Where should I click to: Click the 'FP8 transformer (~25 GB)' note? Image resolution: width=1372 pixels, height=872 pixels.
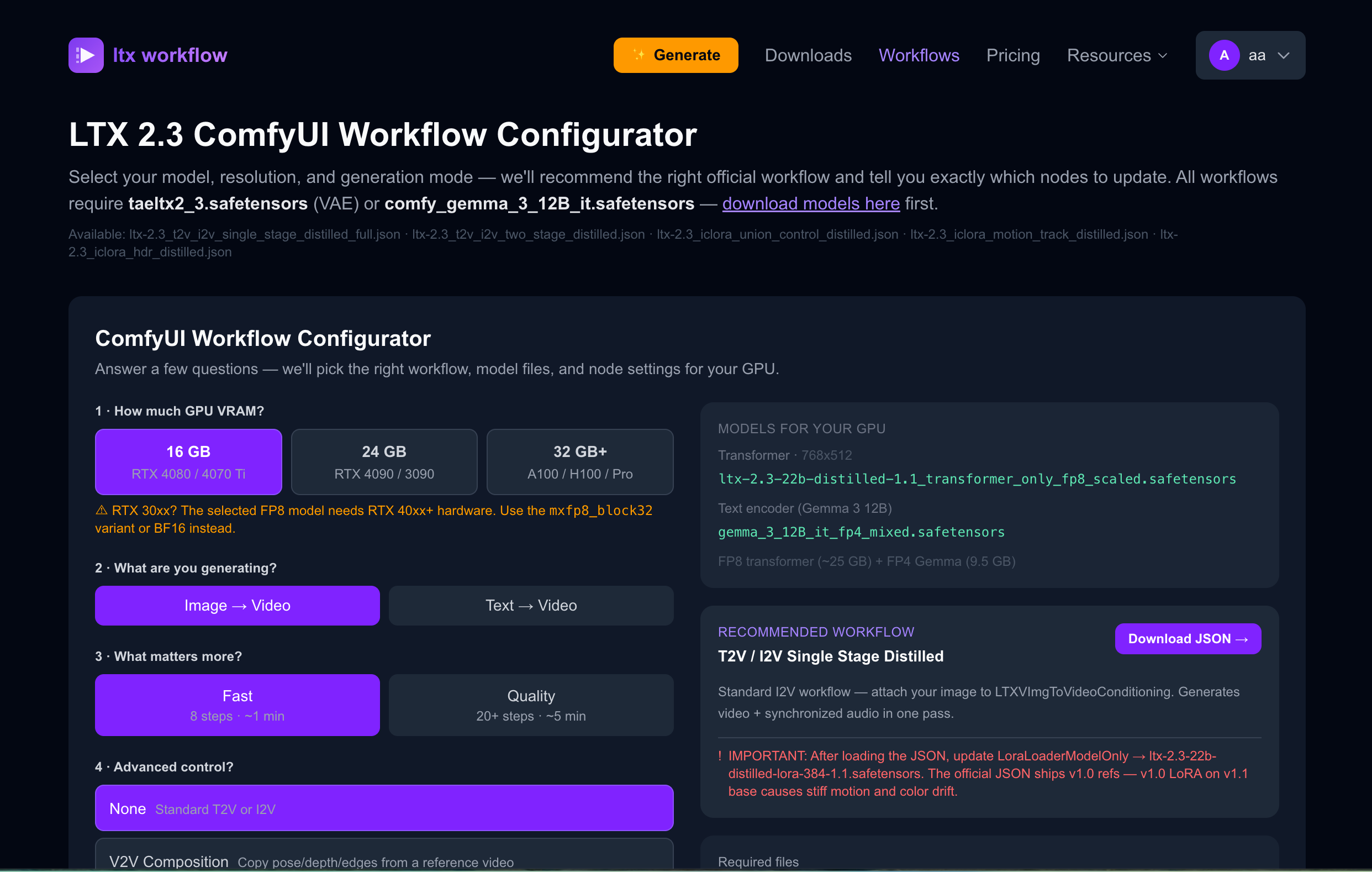coord(867,561)
